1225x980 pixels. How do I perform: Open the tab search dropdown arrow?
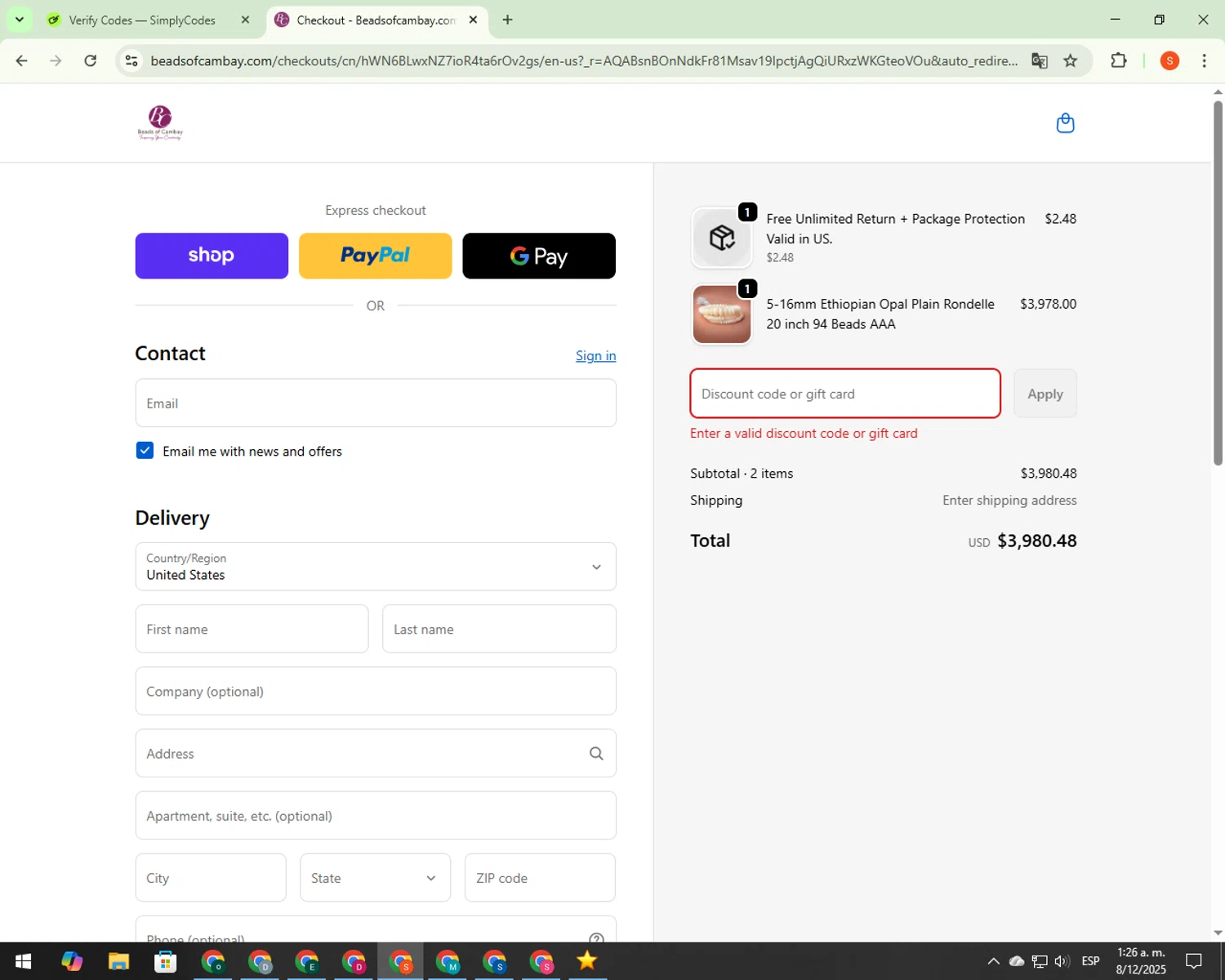pos(19,20)
